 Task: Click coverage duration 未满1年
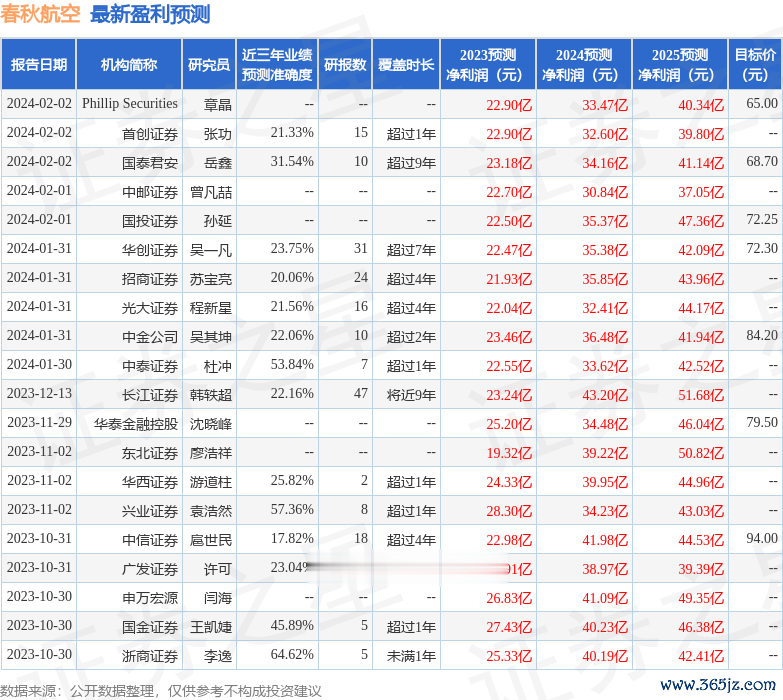click(x=411, y=656)
